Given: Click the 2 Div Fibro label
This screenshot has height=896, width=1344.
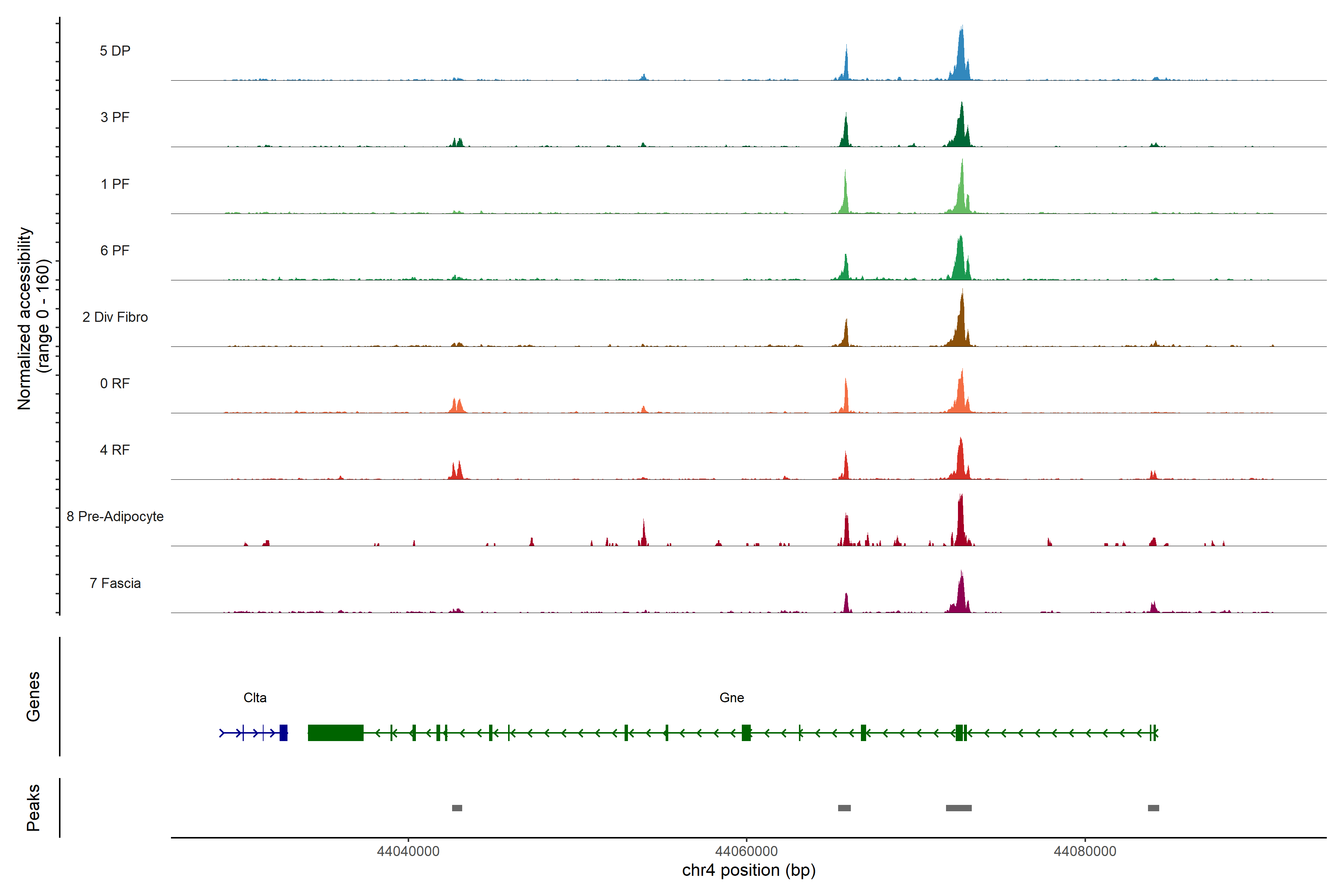Looking at the screenshot, I should tap(115, 317).
